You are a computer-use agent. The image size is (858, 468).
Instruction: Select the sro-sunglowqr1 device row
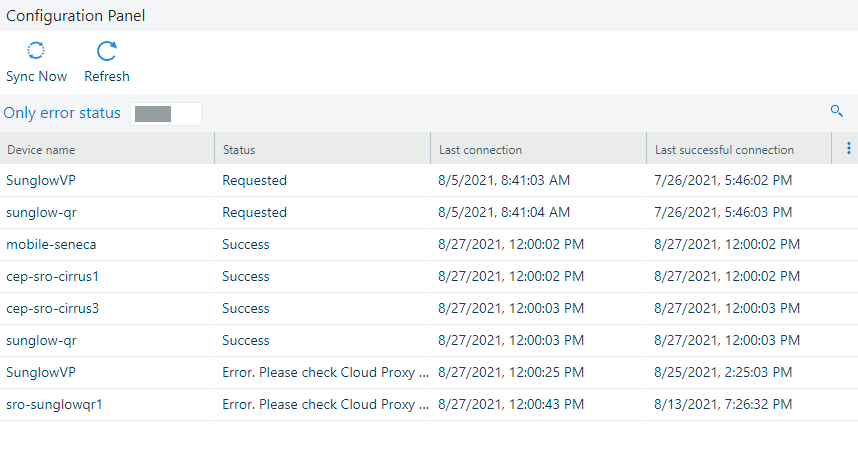point(54,404)
